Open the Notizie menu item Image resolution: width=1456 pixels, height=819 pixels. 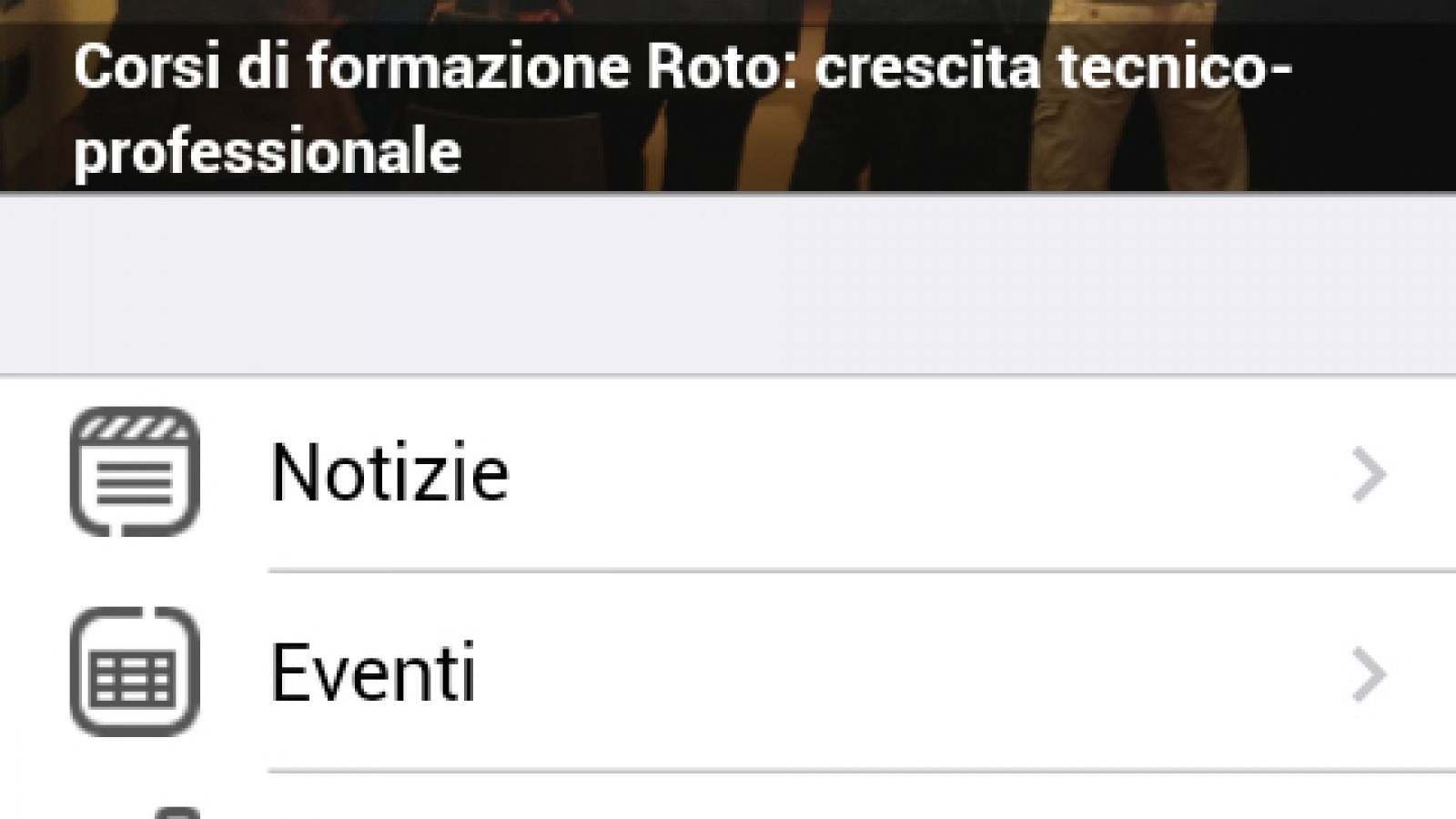(x=728, y=473)
